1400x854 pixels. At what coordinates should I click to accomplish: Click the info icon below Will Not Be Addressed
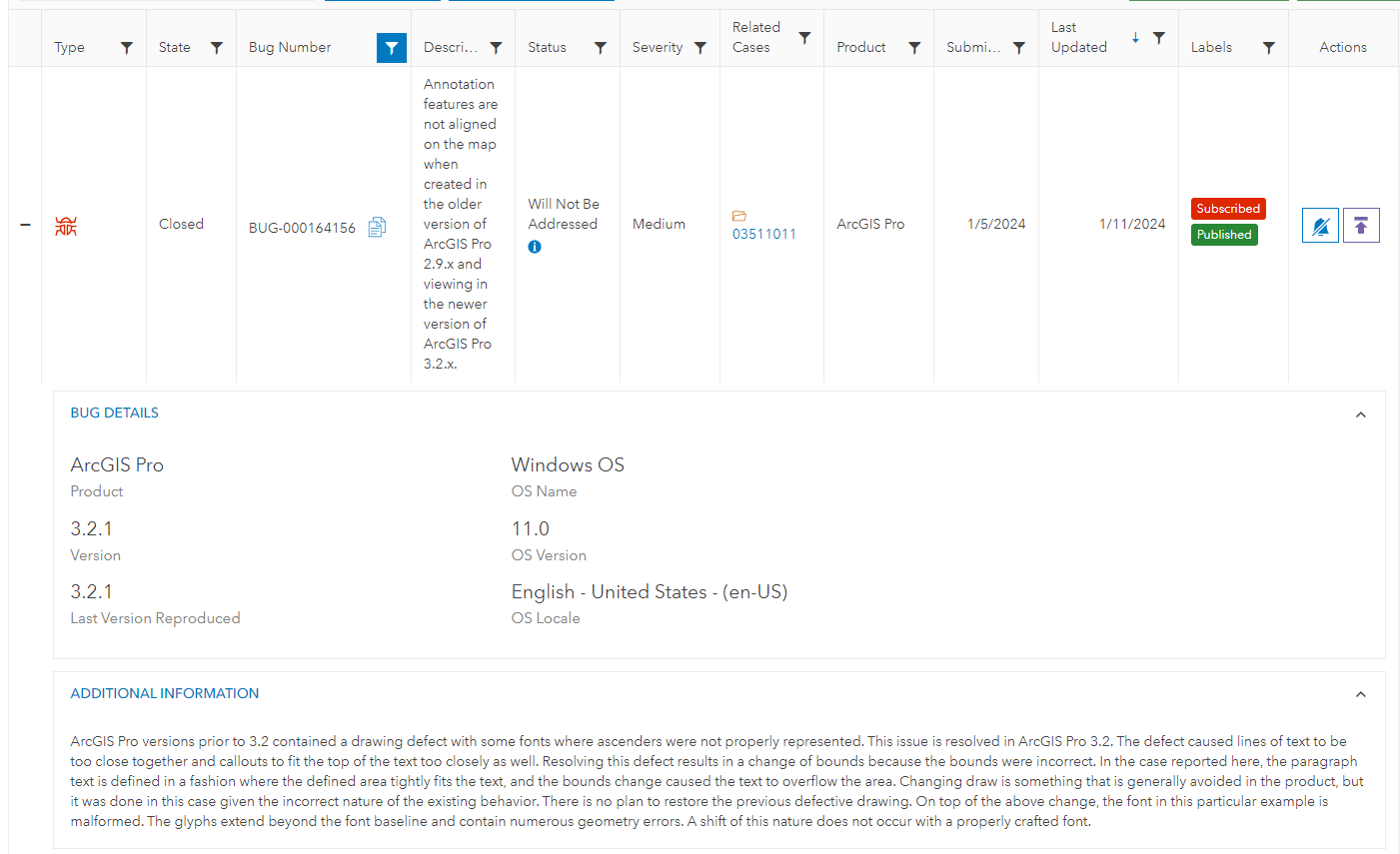[535, 247]
